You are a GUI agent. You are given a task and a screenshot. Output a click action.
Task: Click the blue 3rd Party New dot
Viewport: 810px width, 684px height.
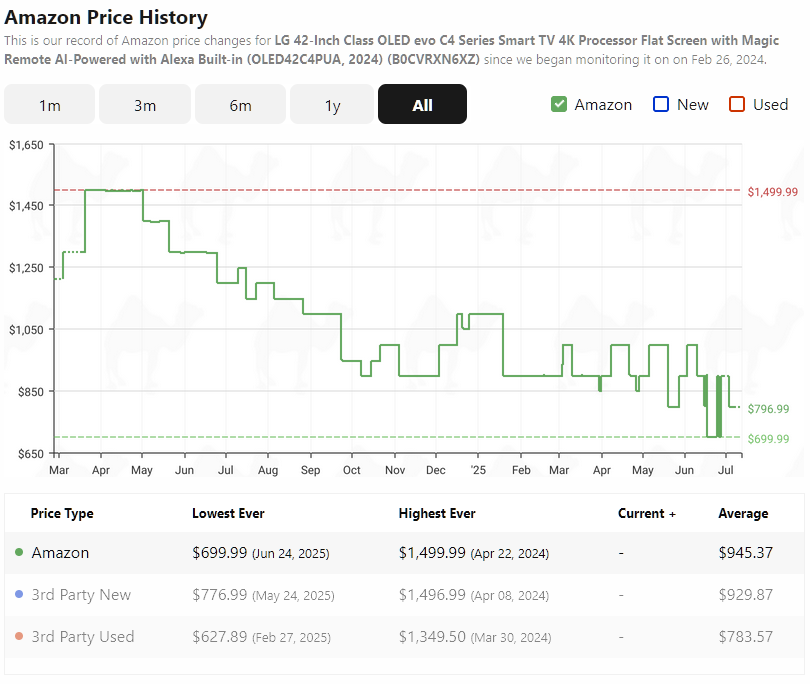[x=19, y=594]
